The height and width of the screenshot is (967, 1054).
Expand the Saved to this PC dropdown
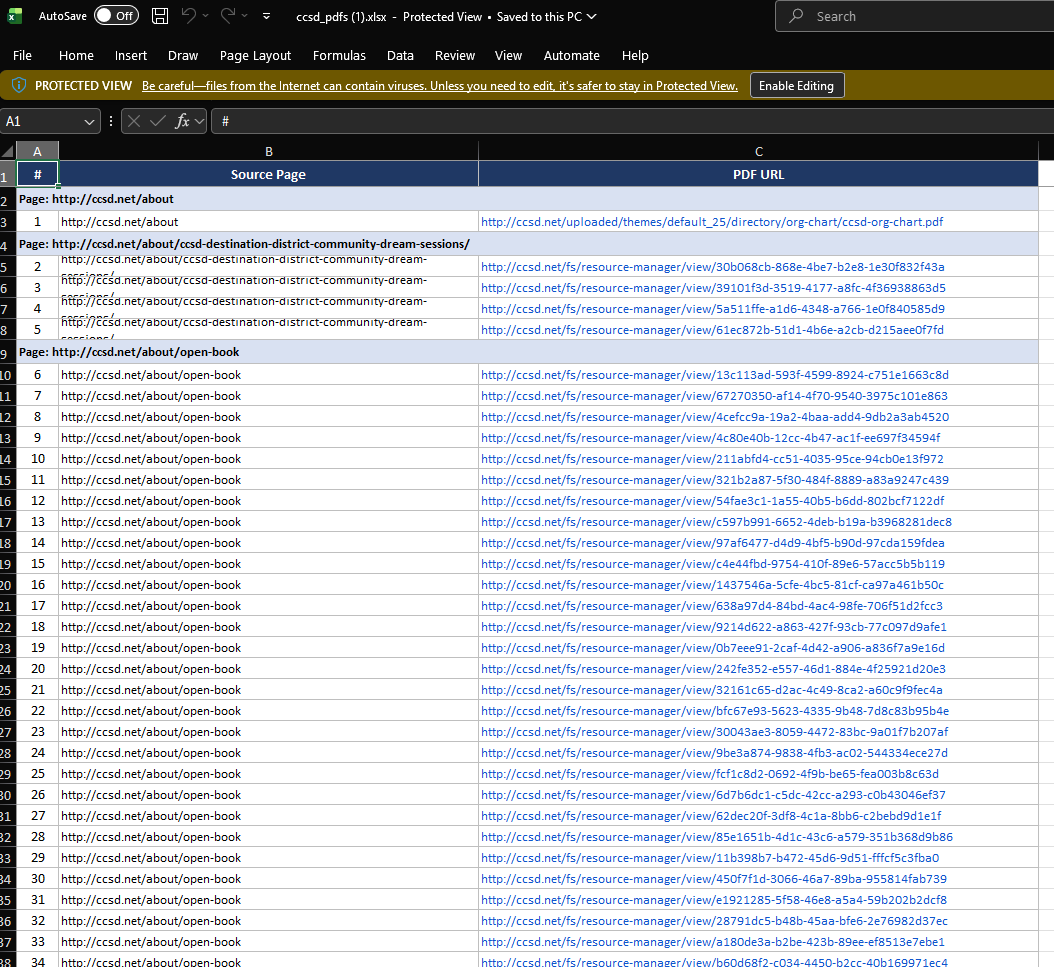click(x=592, y=16)
